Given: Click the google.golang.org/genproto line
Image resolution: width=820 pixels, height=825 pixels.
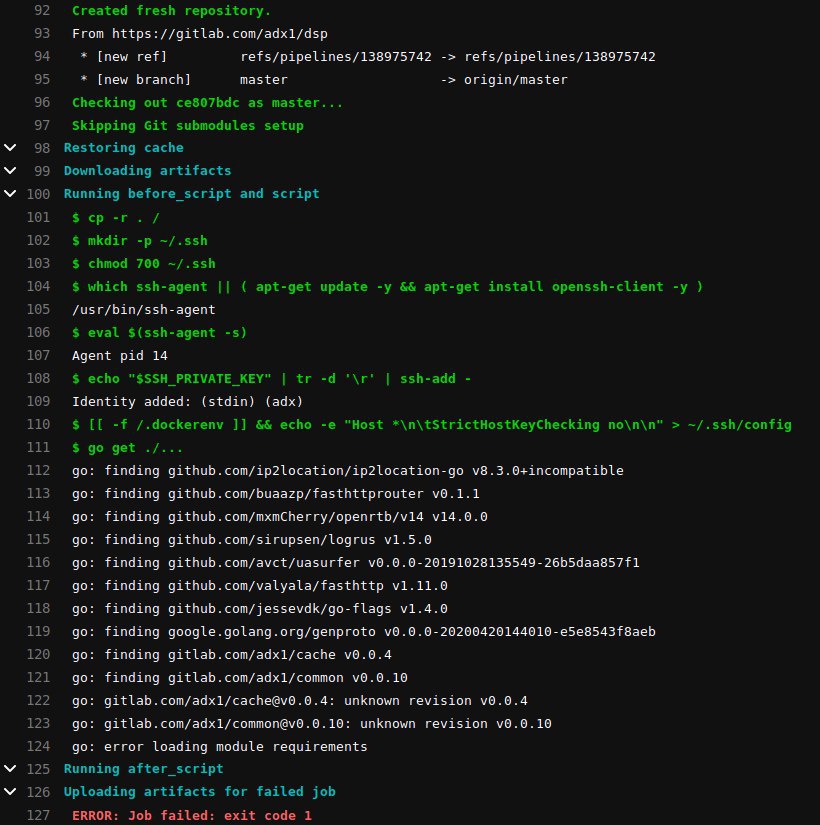Looking at the screenshot, I should click(364, 632).
